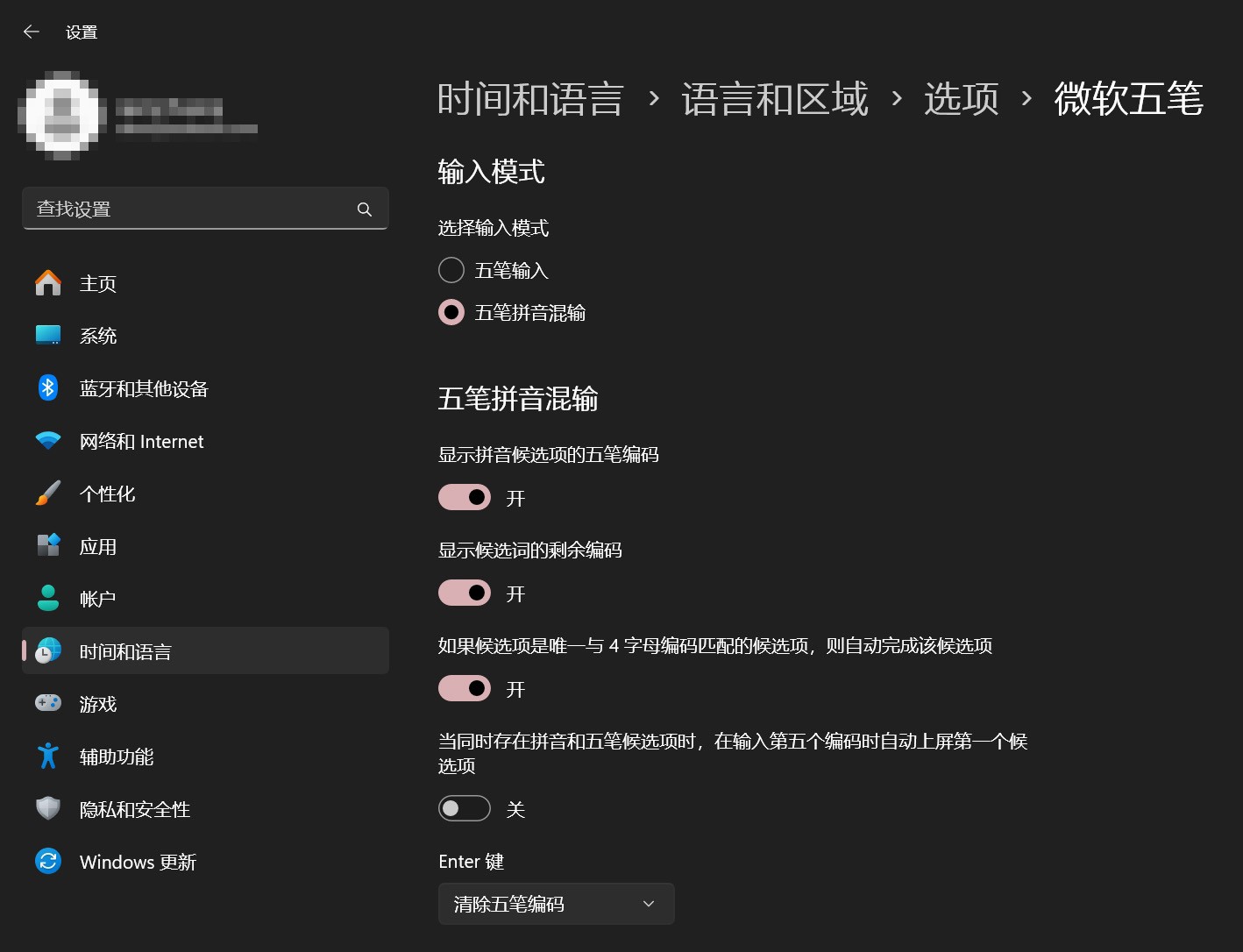Click the 帐户 person icon
This screenshot has height=952, width=1243.
(48, 598)
